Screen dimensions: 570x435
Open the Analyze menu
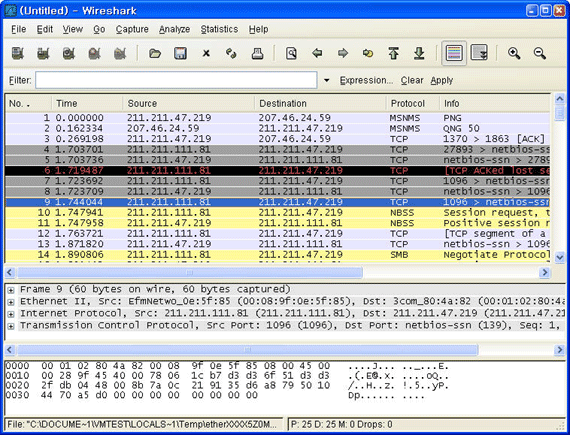coord(174,29)
